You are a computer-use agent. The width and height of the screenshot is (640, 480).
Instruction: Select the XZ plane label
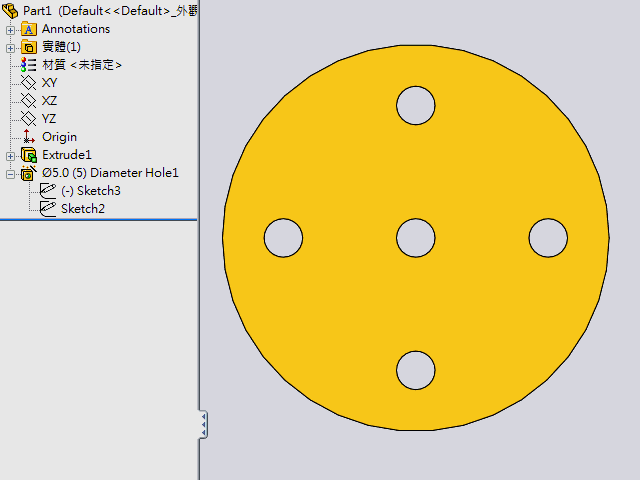point(49,101)
